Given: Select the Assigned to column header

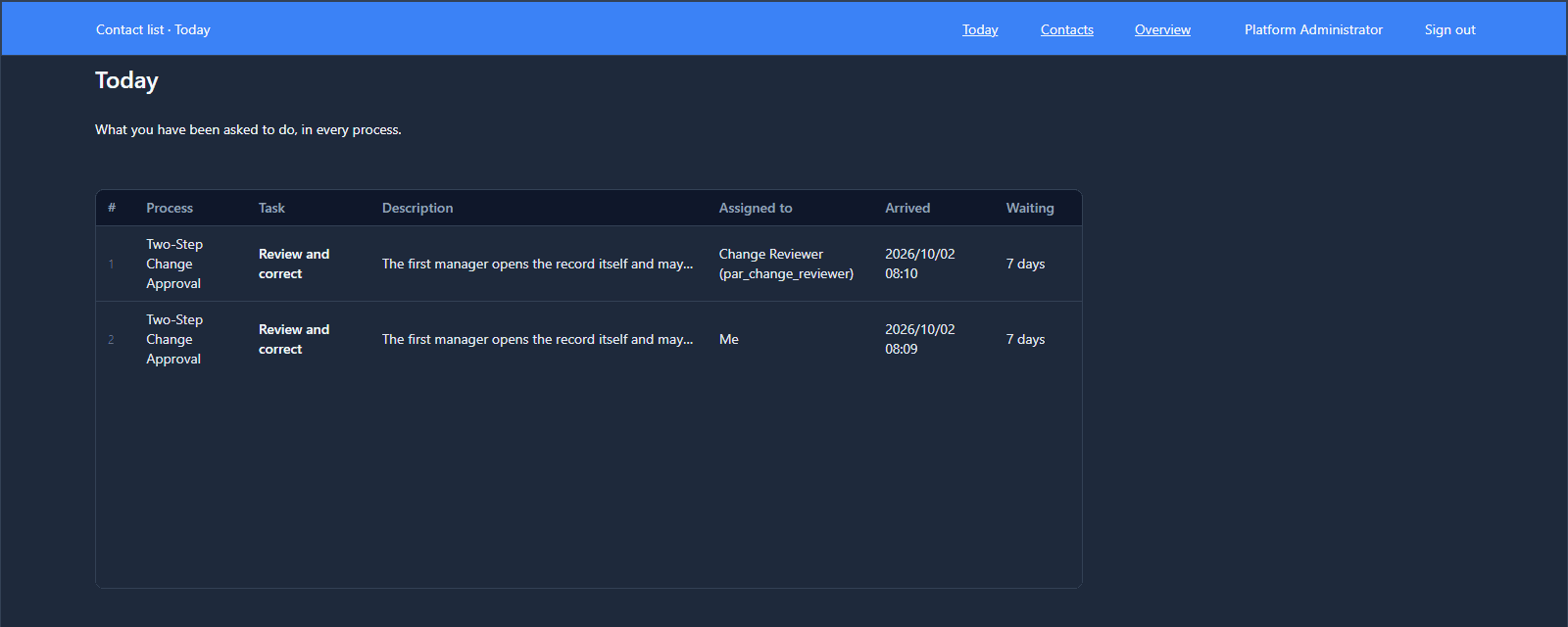Looking at the screenshot, I should pos(756,208).
